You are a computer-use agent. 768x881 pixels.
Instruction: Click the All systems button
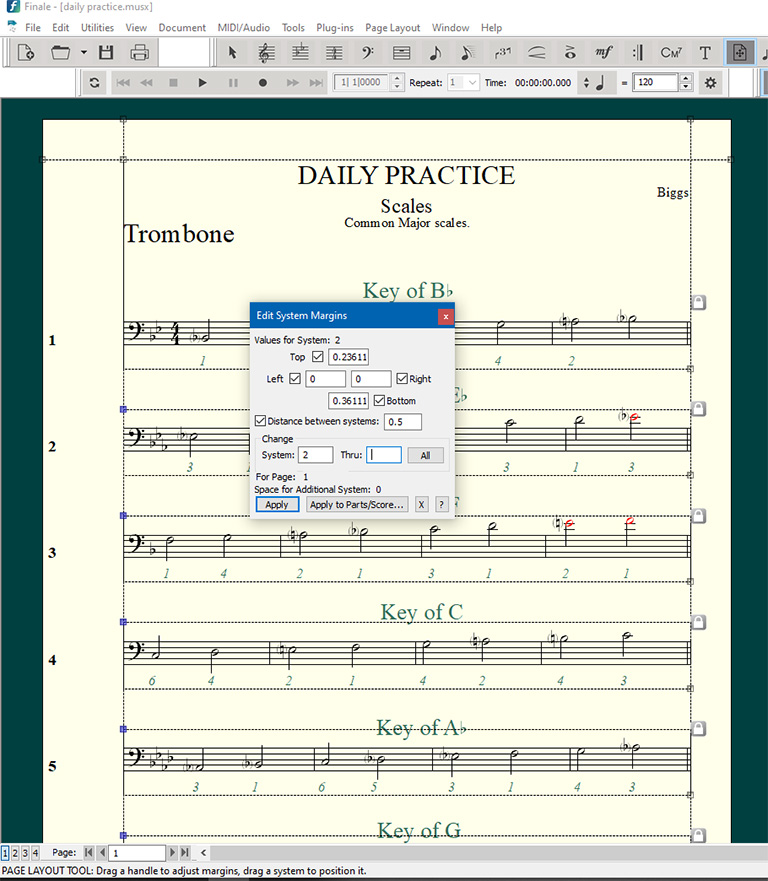(x=425, y=455)
